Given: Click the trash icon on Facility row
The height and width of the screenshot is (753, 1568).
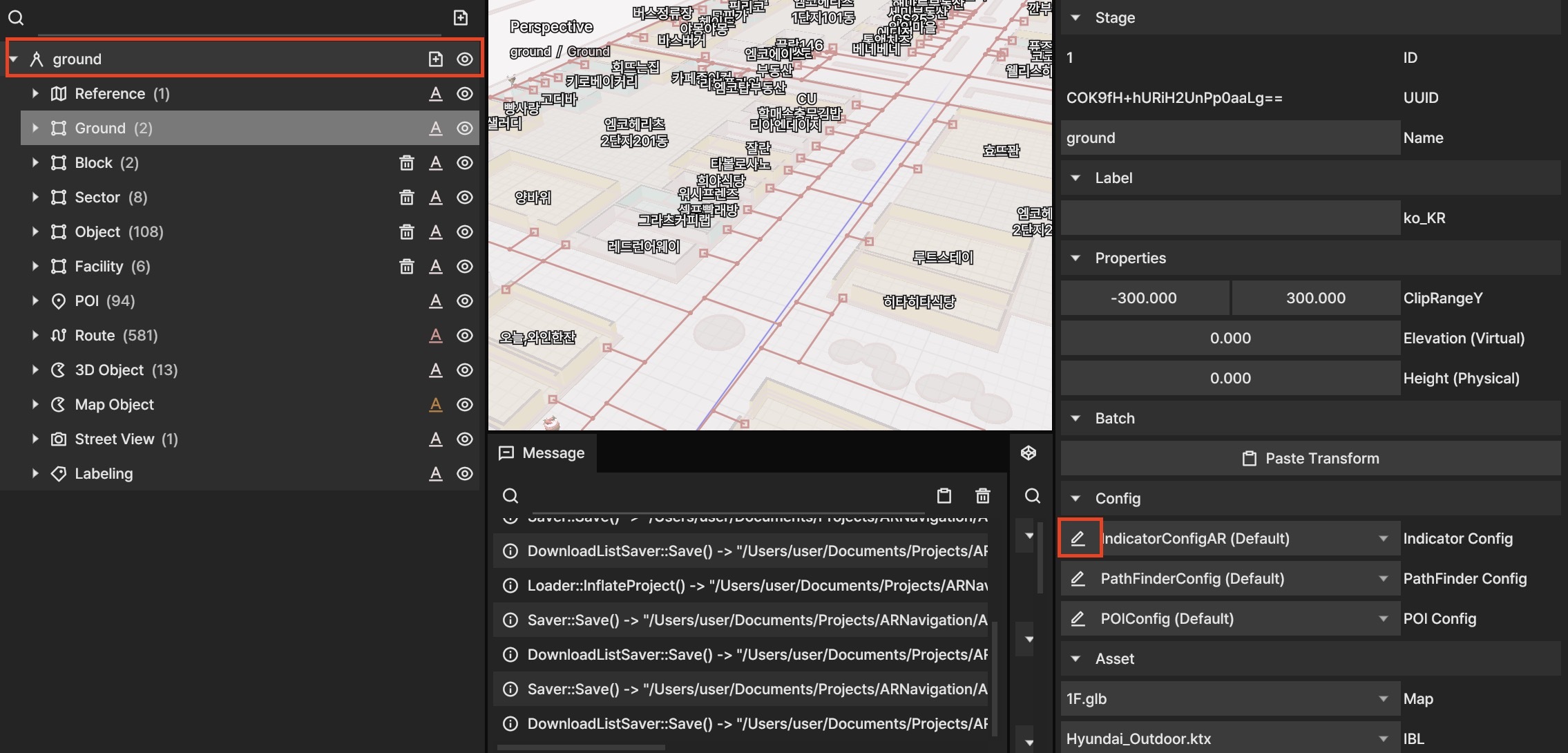Looking at the screenshot, I should click(x=407, y=267).
